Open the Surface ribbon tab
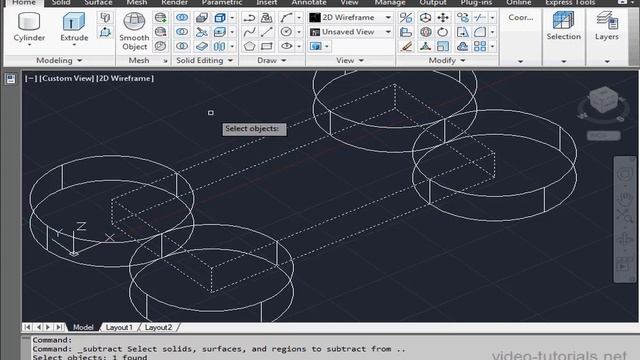Image resolution: width=640 pixels, height=360 pixels. pos(98,3)
